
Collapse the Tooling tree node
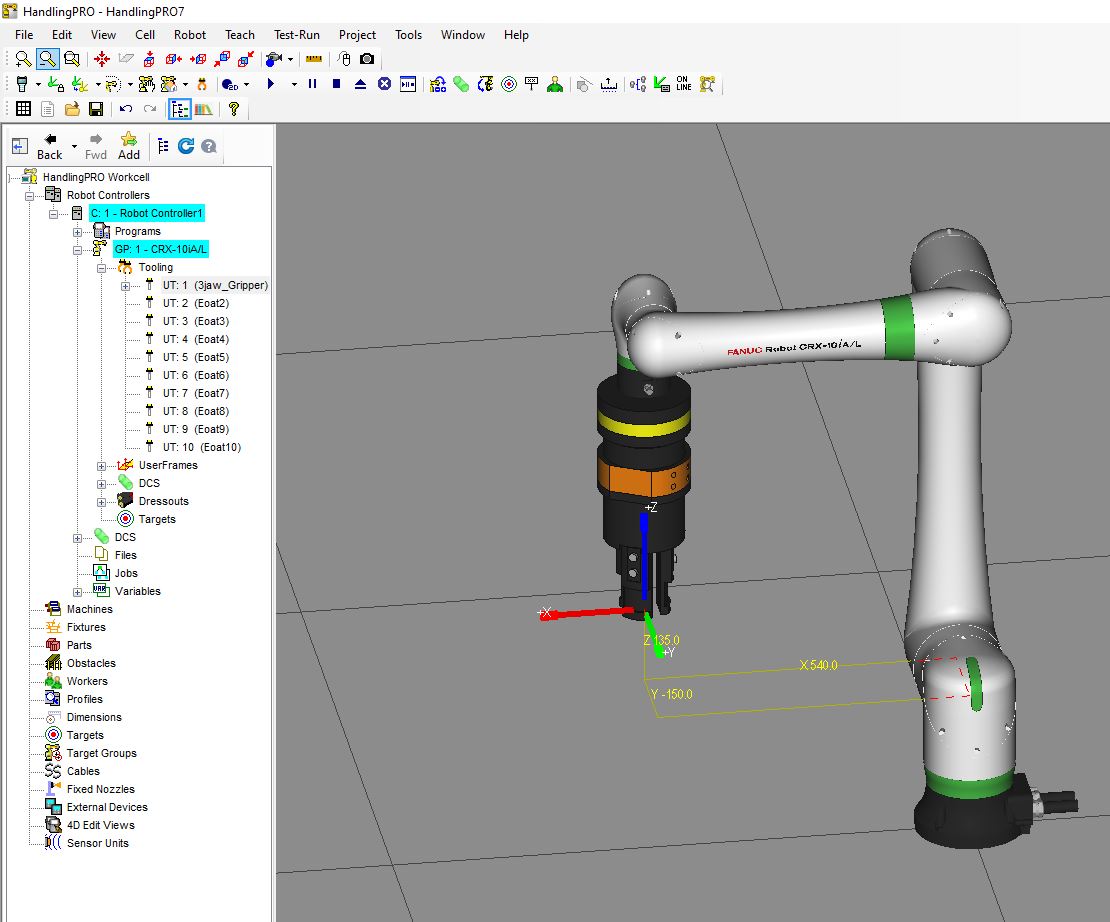click(x=101, y=268)
